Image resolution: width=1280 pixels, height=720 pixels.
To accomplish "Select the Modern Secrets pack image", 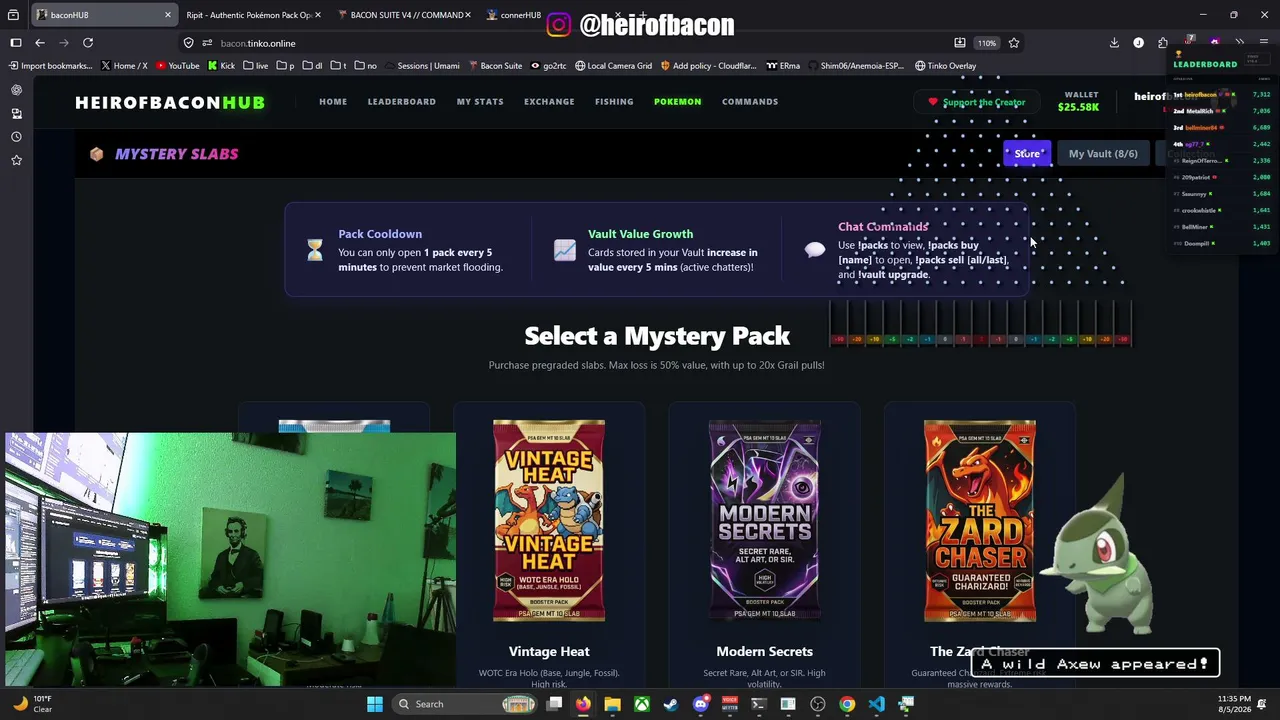I will 764,521.
